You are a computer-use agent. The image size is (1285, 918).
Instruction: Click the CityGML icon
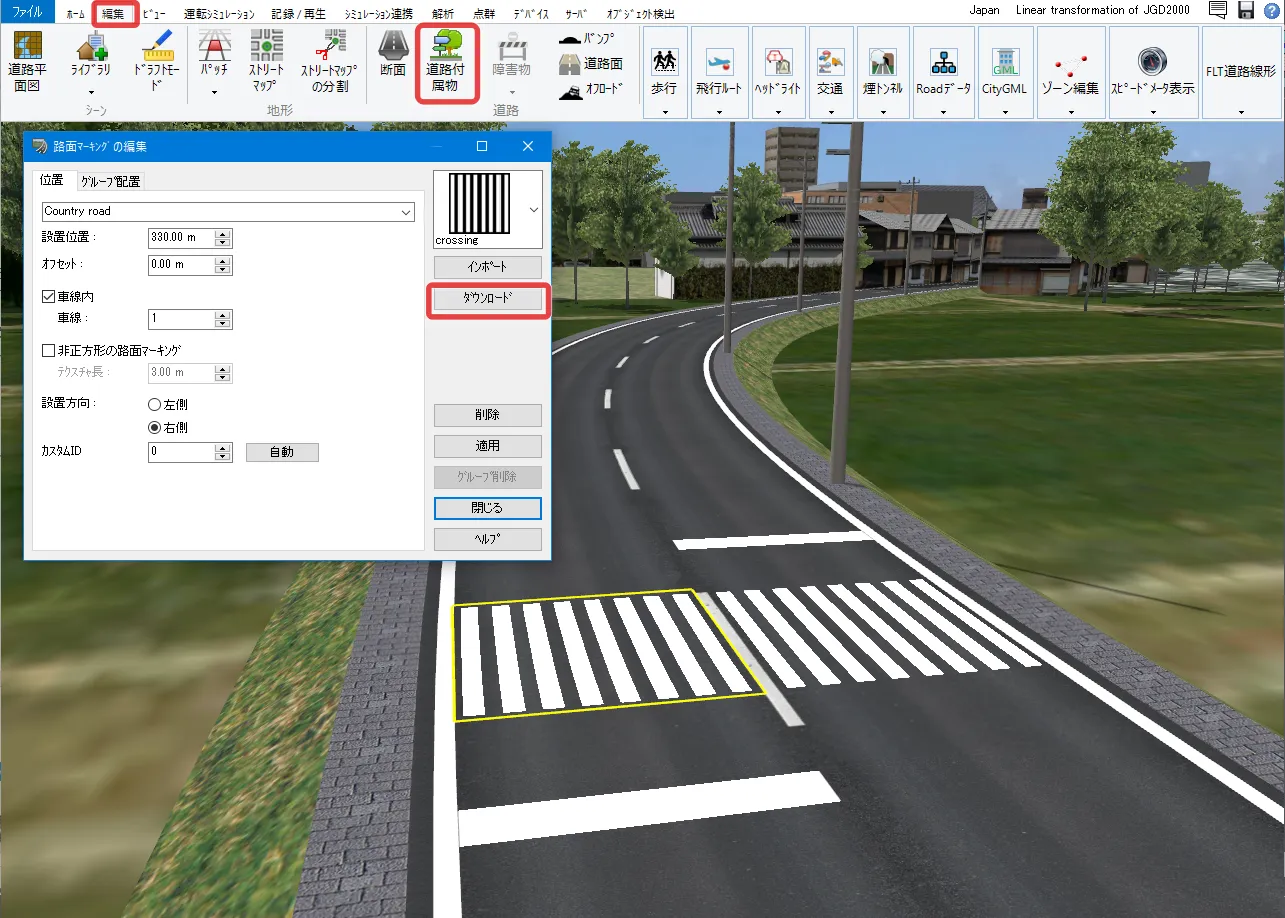pos(1004,70)
